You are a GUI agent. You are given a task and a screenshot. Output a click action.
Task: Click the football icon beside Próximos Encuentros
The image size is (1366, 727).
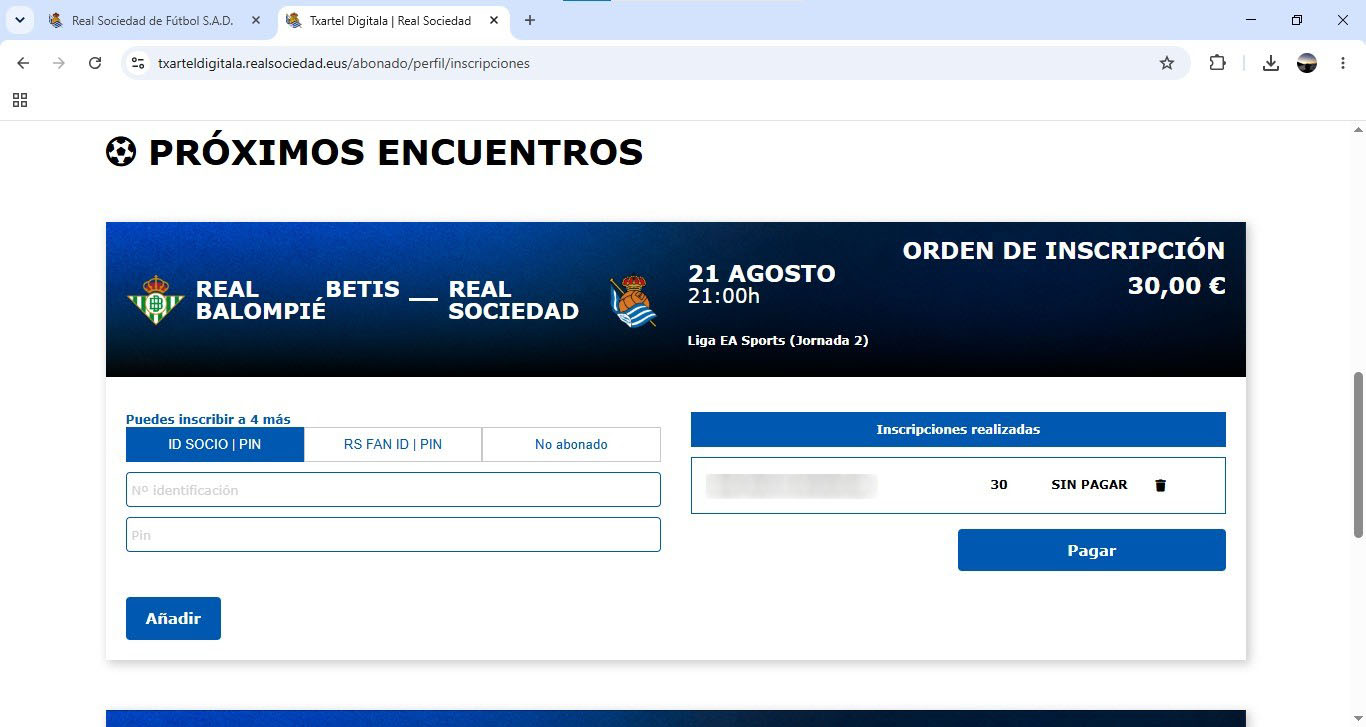point(121,152)
